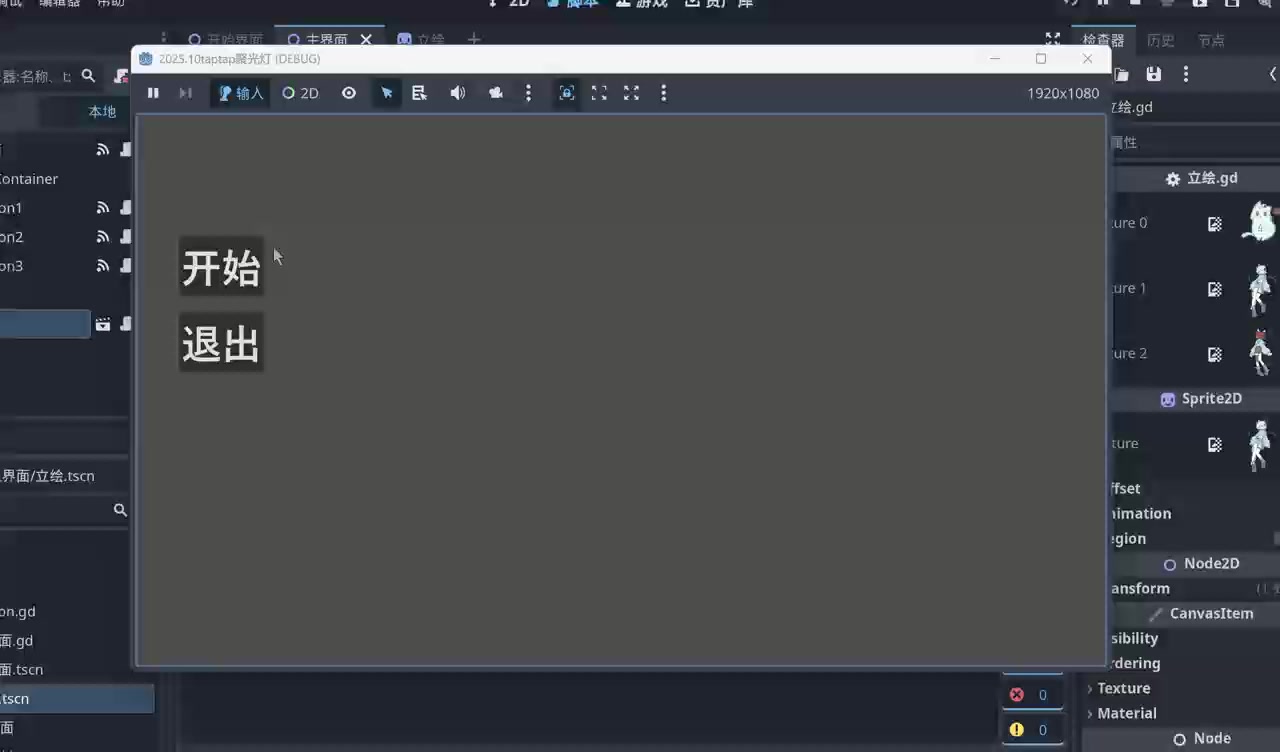Screen dimensions: 1280x752
Task: Open the camera options three-dot menu
Action: [x=528, y=93]
